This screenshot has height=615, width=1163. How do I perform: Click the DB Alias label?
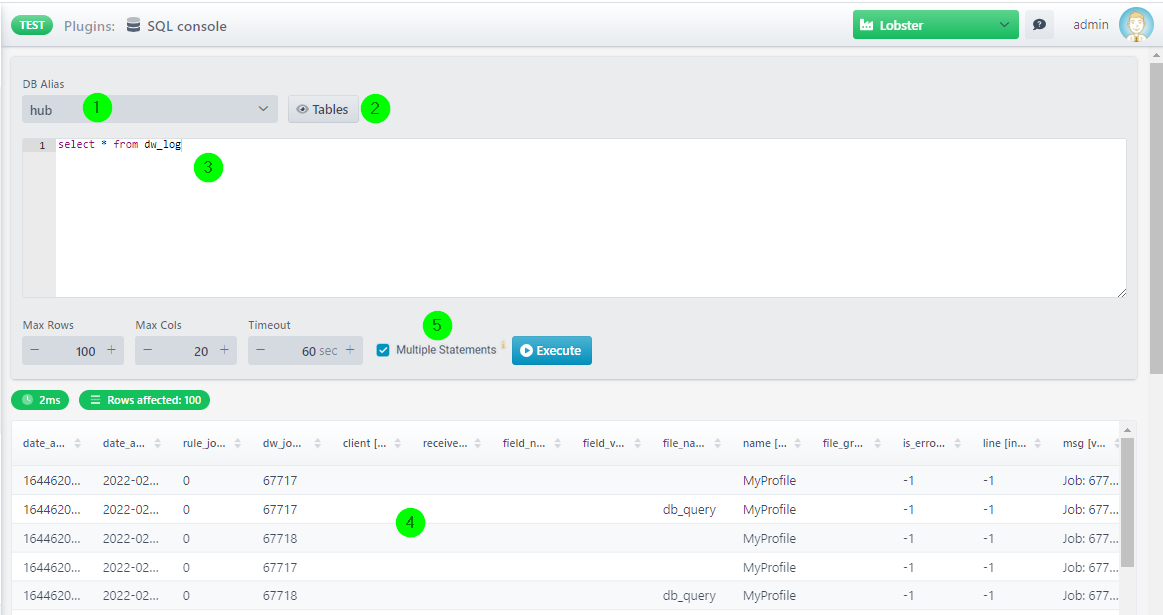tap(43, 84)
